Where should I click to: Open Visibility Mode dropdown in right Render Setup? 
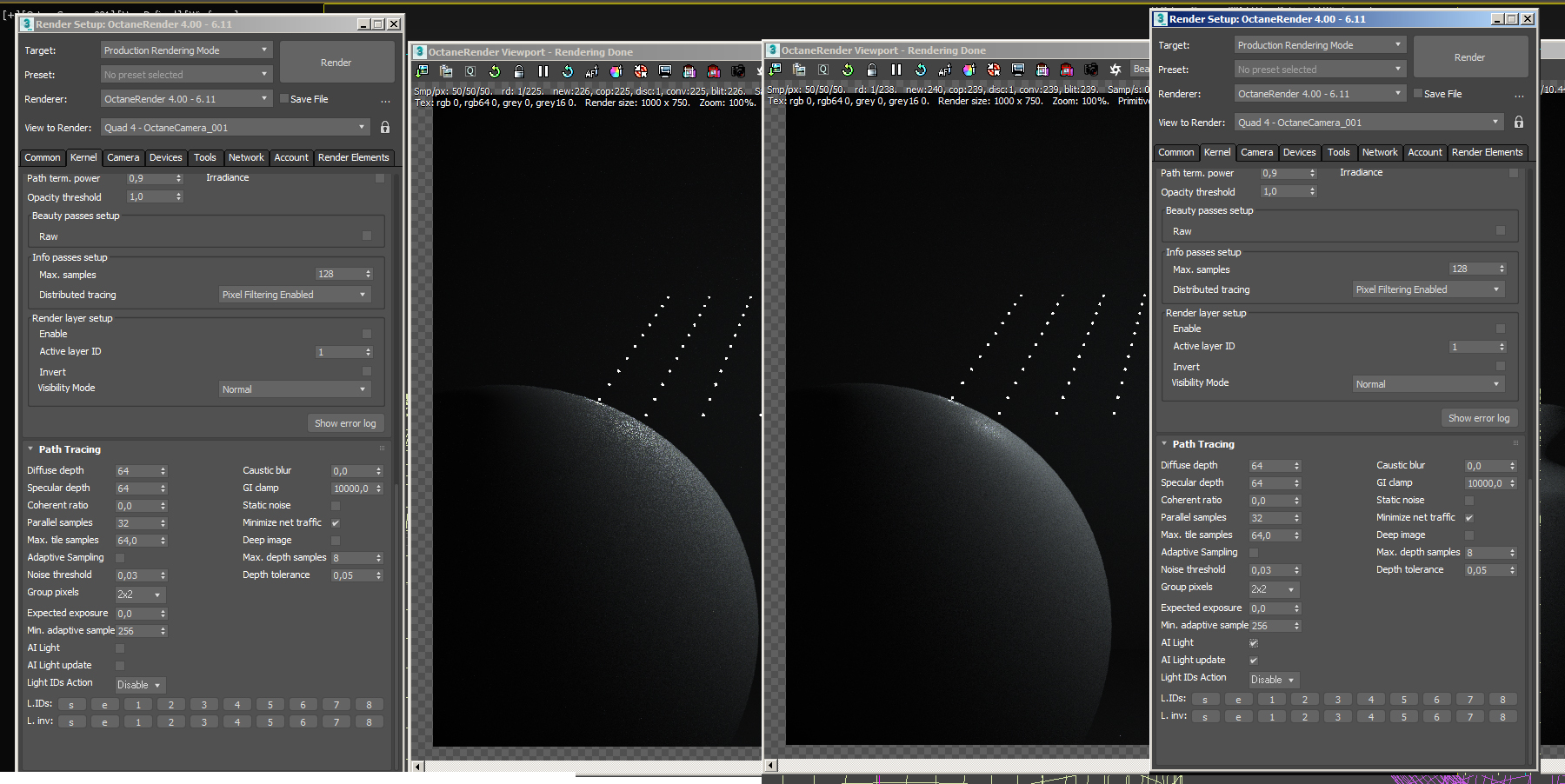pyautogui.click(x=1428, y=384)
